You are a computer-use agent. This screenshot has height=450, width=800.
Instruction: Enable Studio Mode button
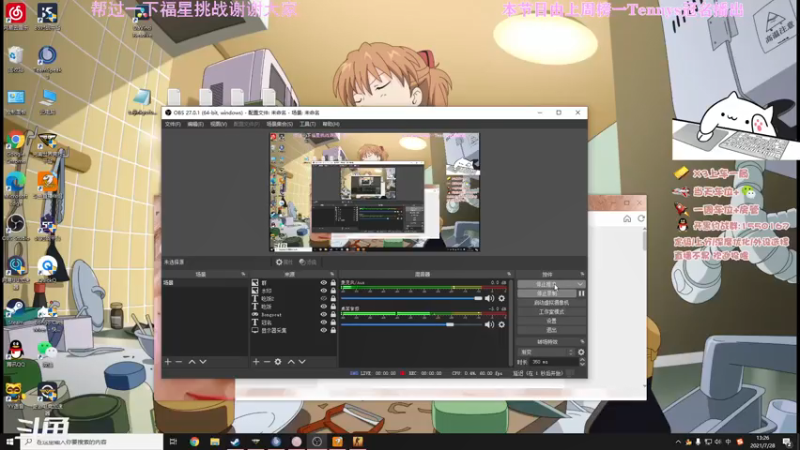551,312
